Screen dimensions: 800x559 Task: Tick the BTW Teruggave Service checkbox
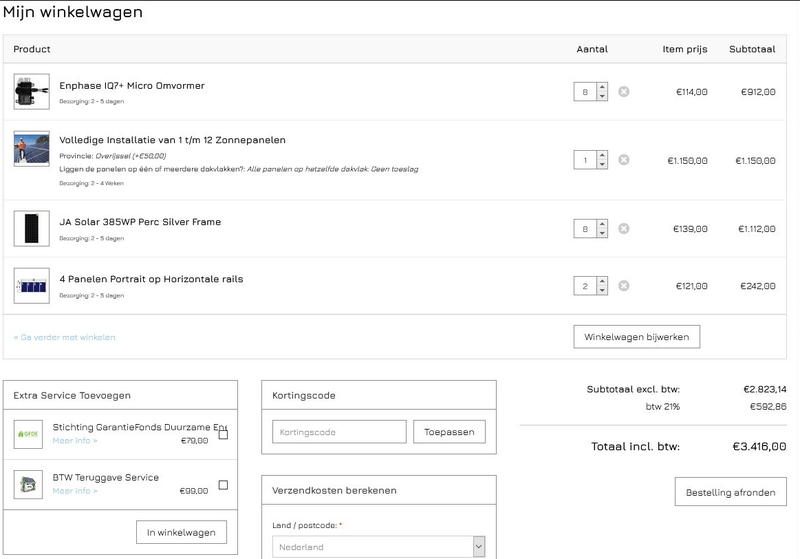point(223,485)
